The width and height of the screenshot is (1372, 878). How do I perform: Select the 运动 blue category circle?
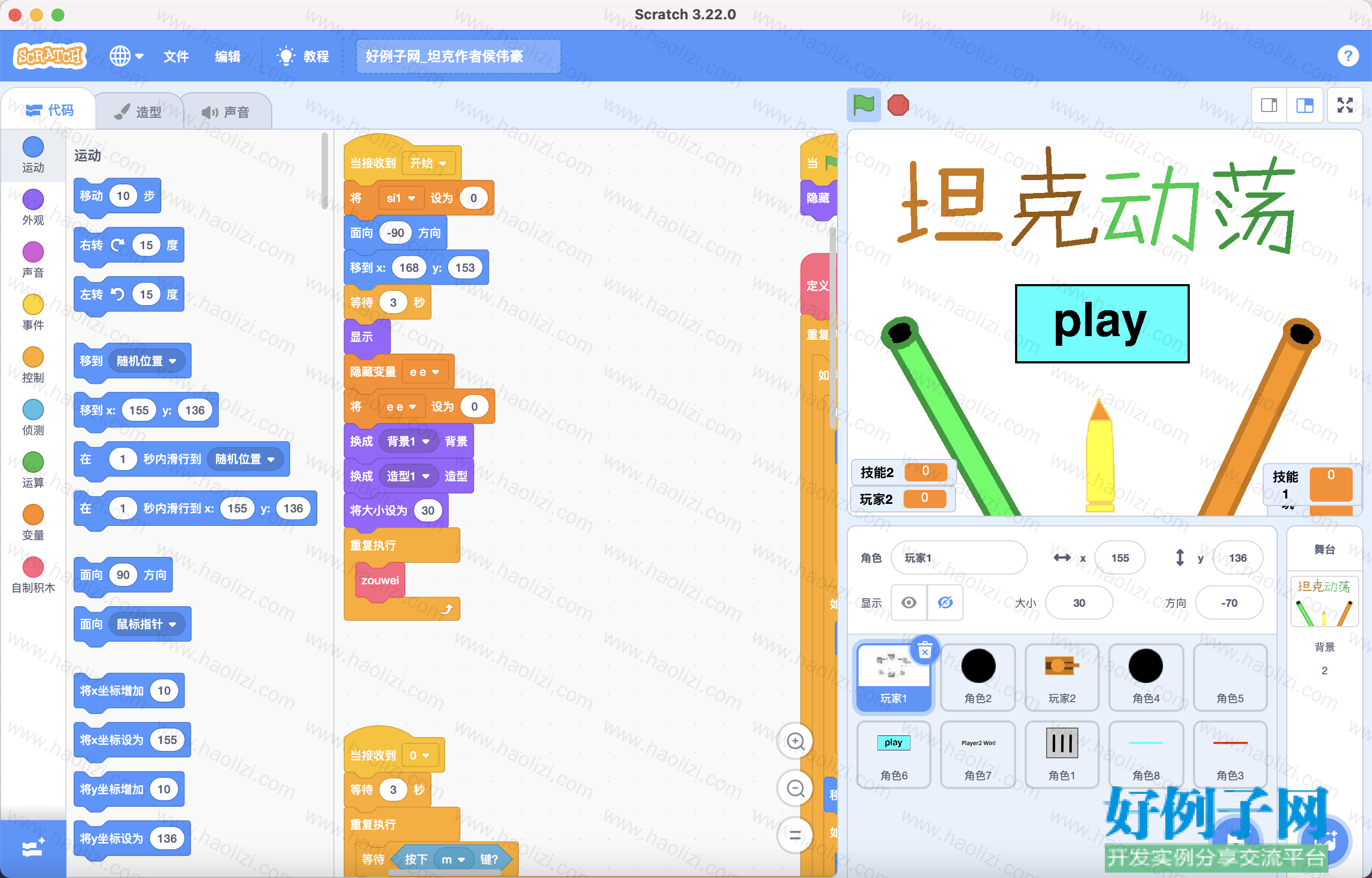tap(33, 146)
